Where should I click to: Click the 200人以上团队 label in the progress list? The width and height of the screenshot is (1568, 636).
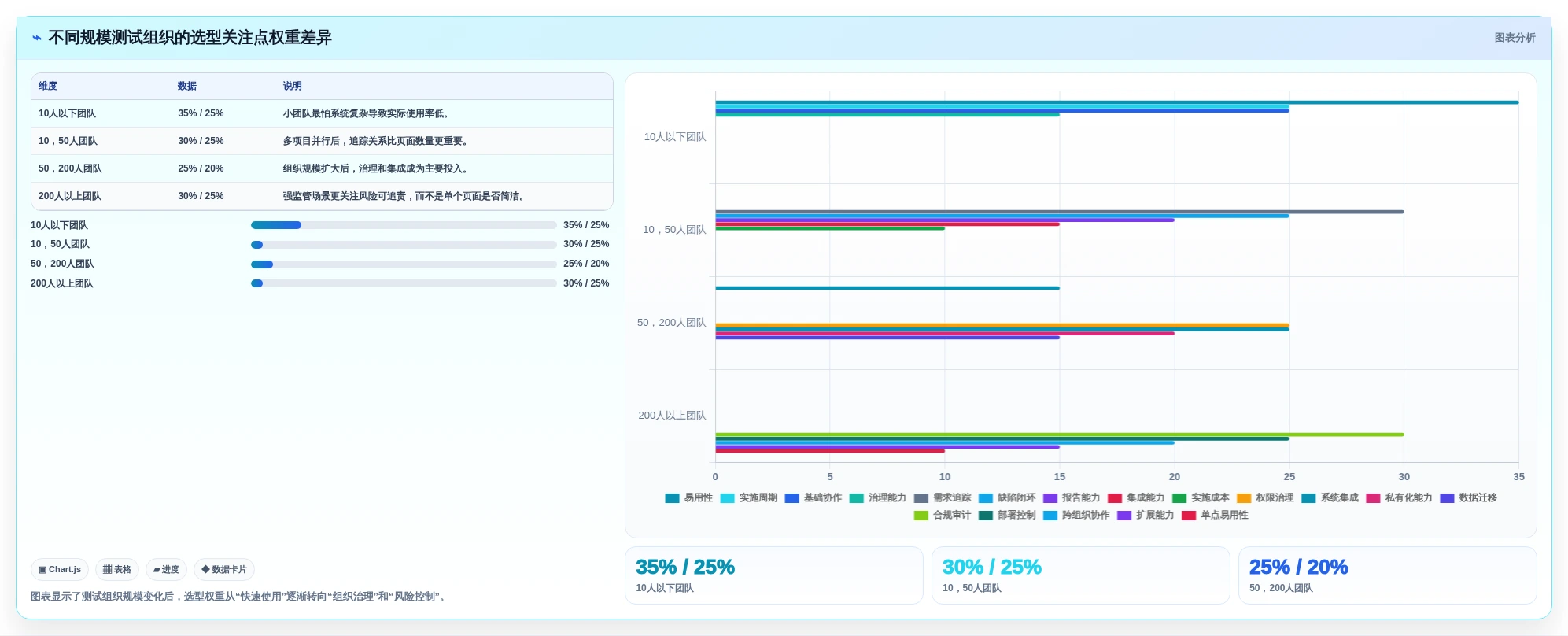pos(62,283)
